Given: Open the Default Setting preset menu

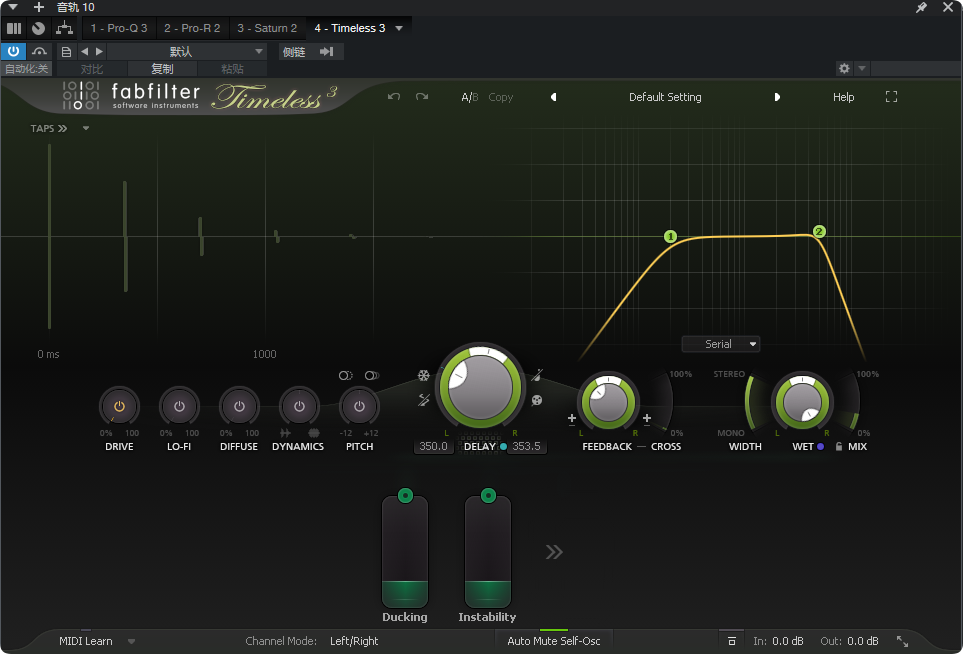Looking at the screenshot, I should [x=665, y=97].
